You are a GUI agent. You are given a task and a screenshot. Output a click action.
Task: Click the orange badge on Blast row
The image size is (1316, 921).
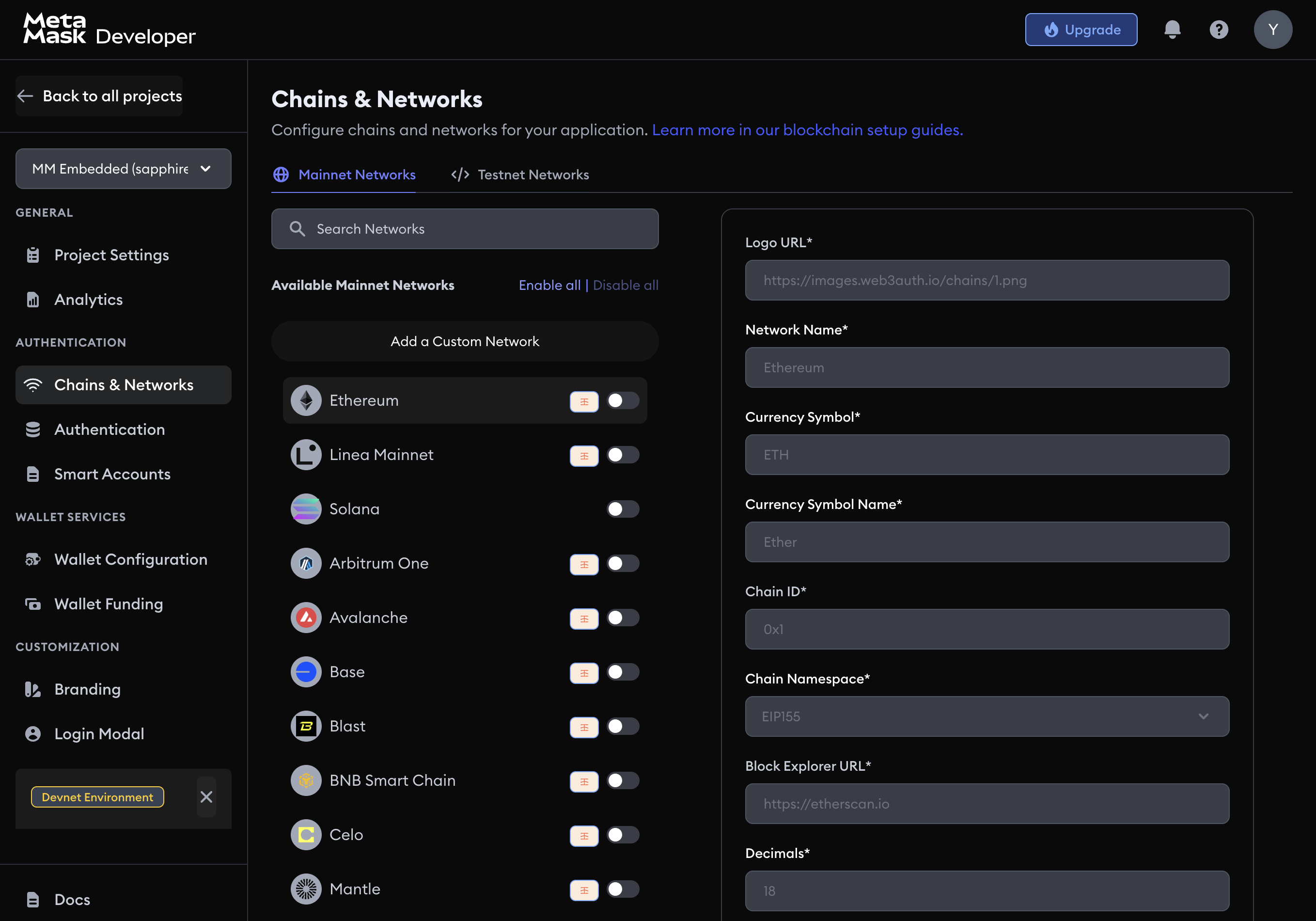pos(584,727)
